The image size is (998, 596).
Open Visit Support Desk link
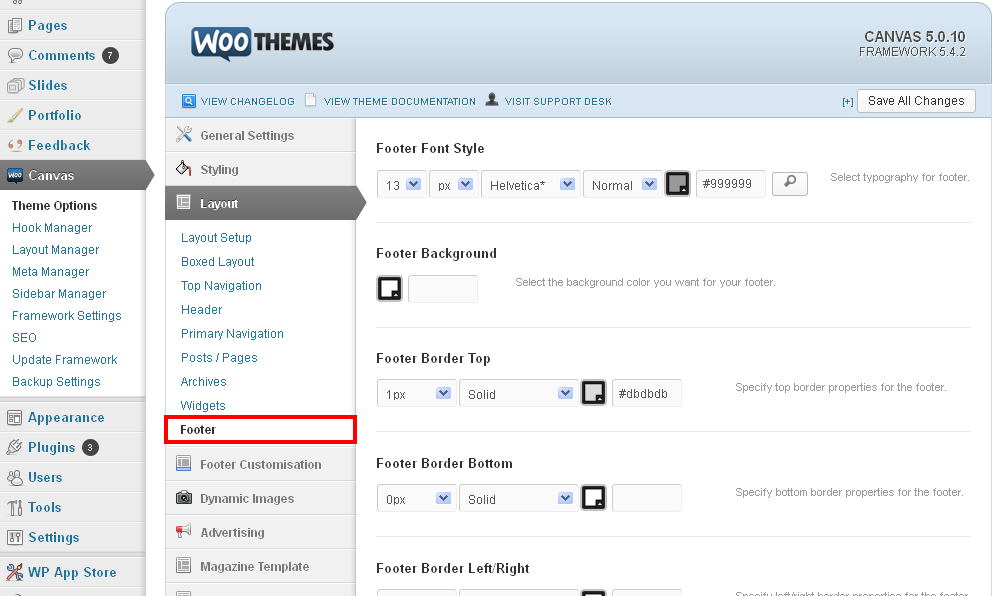click(x=558, y=101)
